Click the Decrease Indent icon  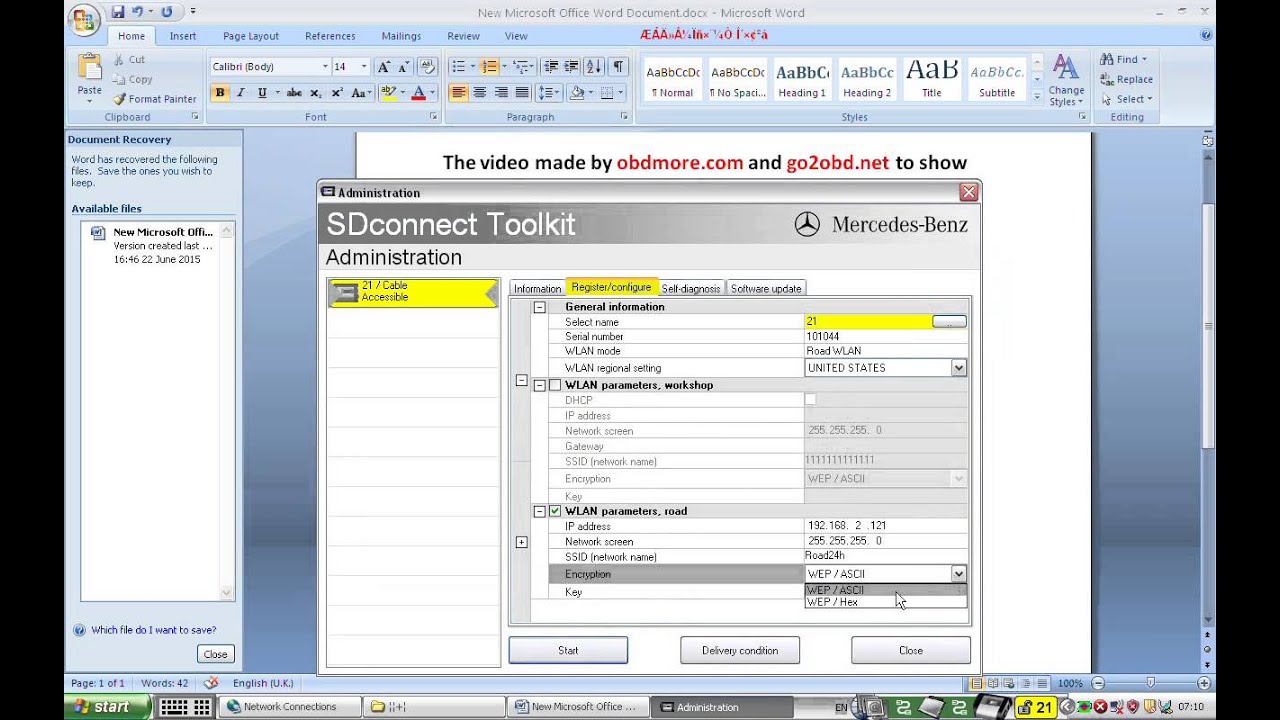coord(551,67)
